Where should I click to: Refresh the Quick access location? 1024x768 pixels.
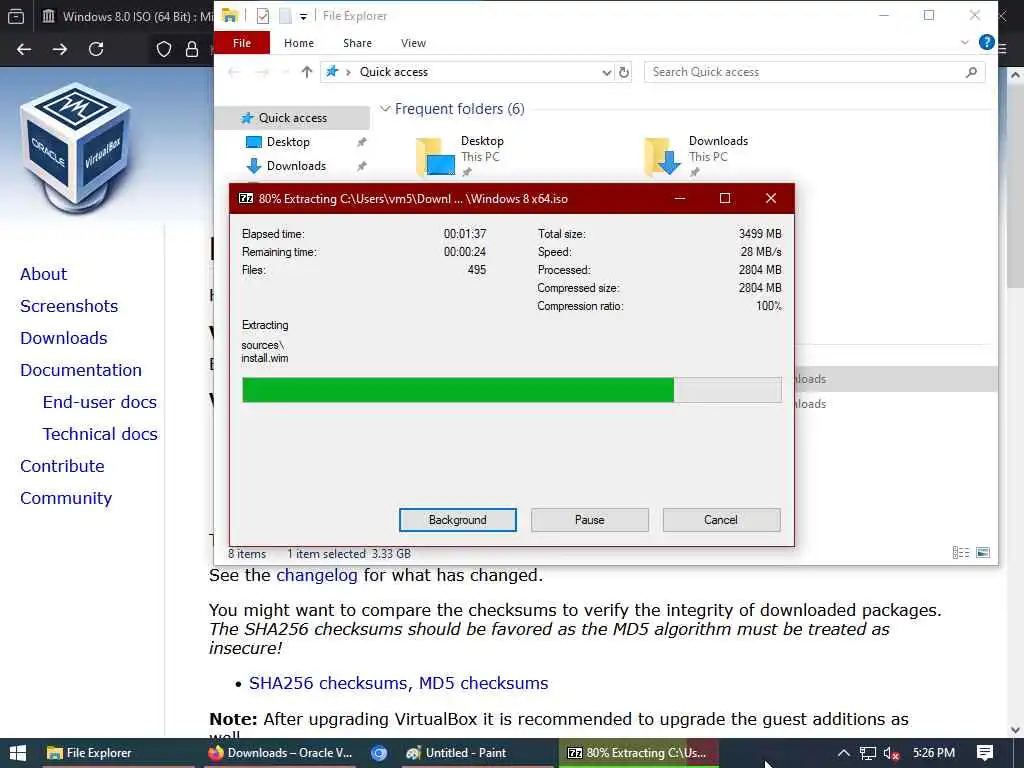(624, 72)
